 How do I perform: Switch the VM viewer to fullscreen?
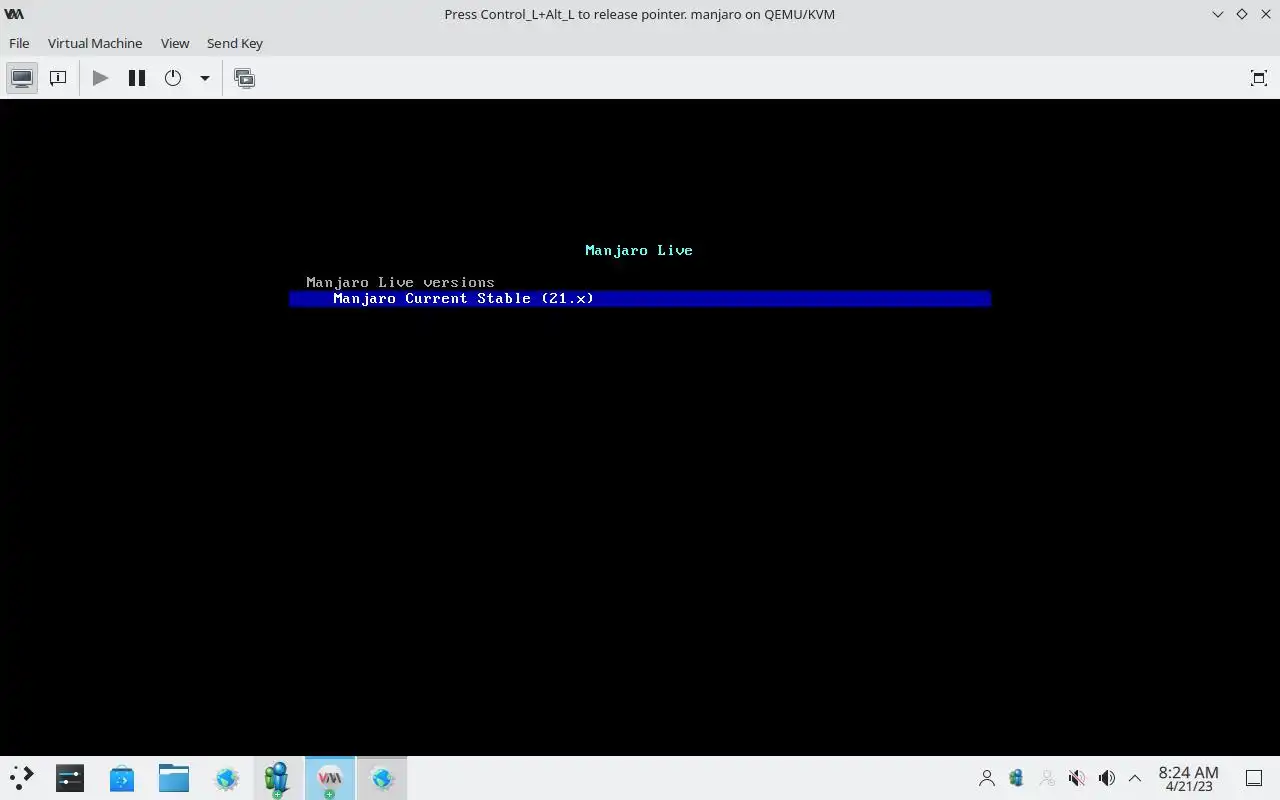coord(1258,78)
